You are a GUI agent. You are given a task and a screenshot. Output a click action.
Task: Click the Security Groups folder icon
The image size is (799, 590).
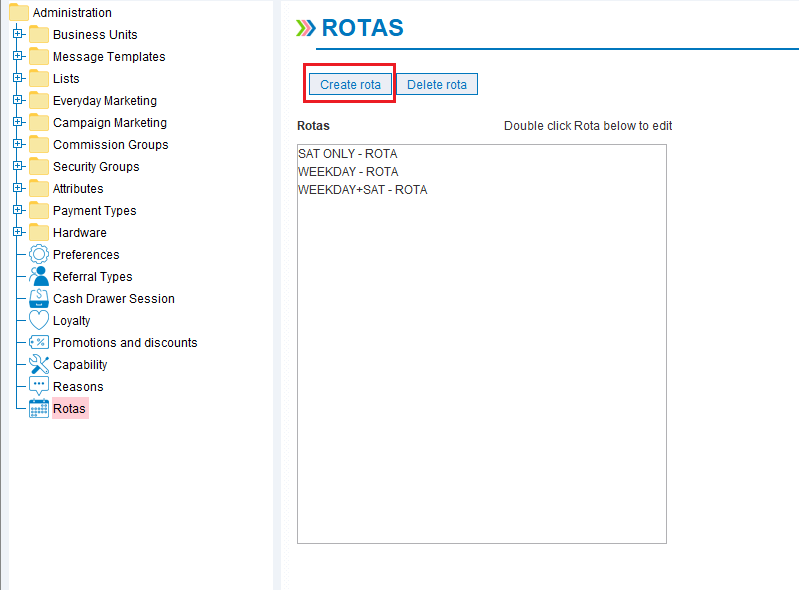tap(39, 167)
